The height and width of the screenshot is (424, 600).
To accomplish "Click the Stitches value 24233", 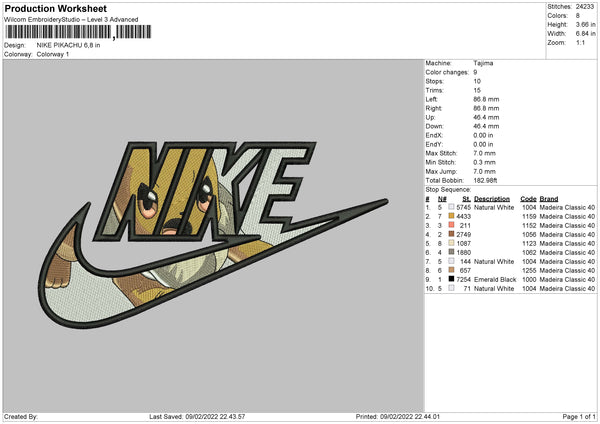I will click(585, 7).
